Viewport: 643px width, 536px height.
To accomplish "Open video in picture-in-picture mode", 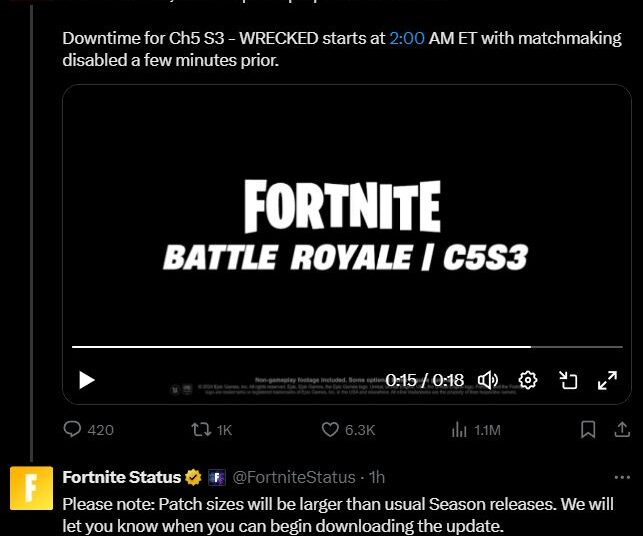I will tap(568, 380).
